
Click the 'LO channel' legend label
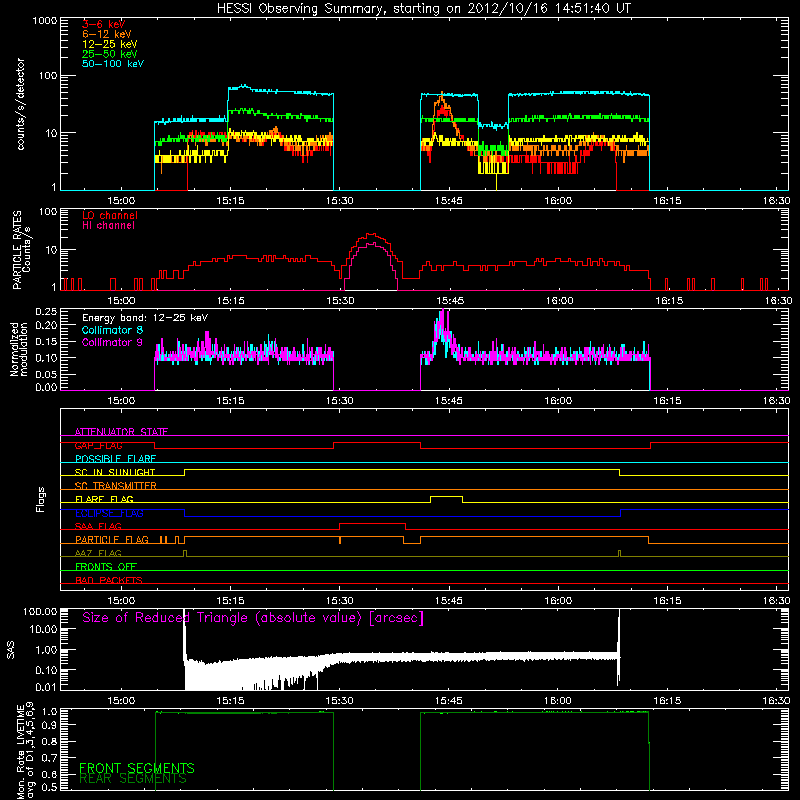pyautogui.click(x=110, y=215)
